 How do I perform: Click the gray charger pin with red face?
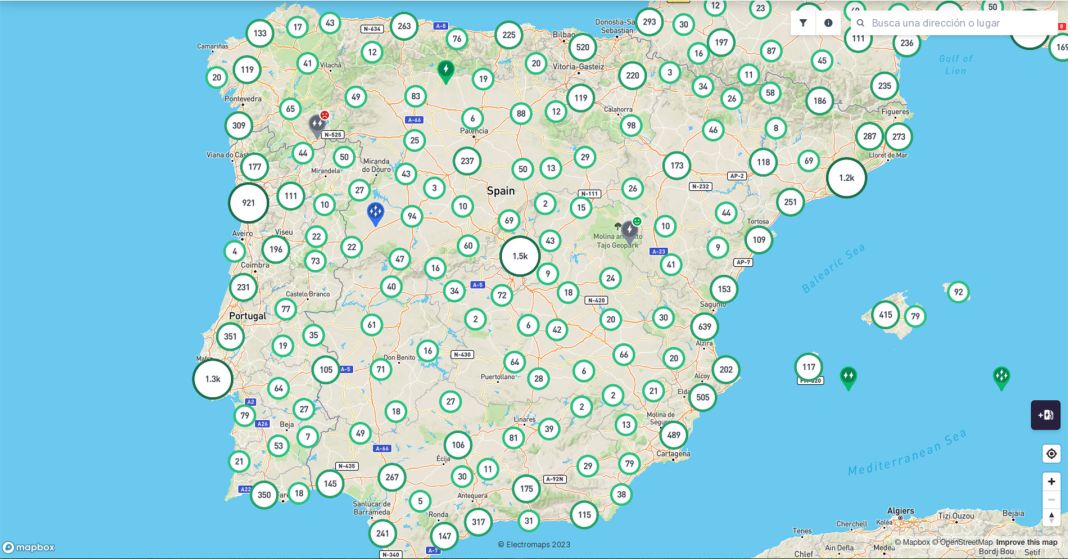(x=317, y=125)
